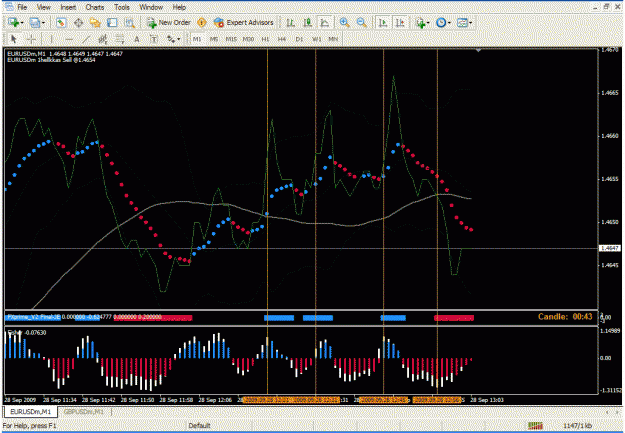Switch timeframe to M15

(231, 39)
